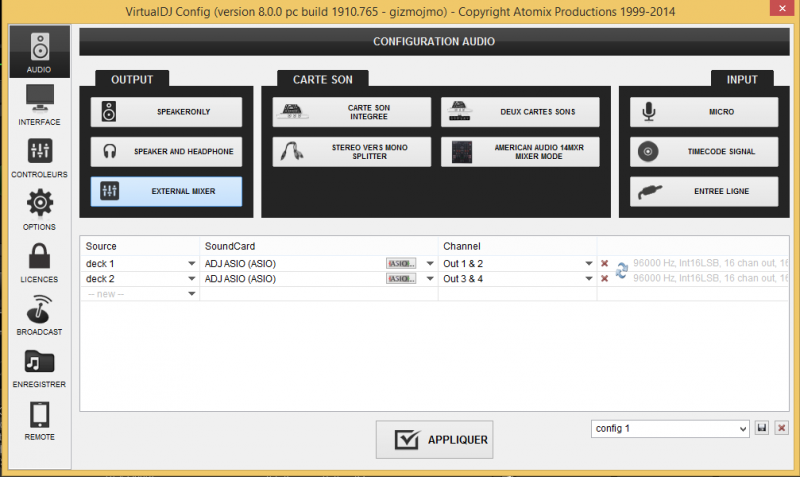Select Speaker Only output mode

coord(166,112)
